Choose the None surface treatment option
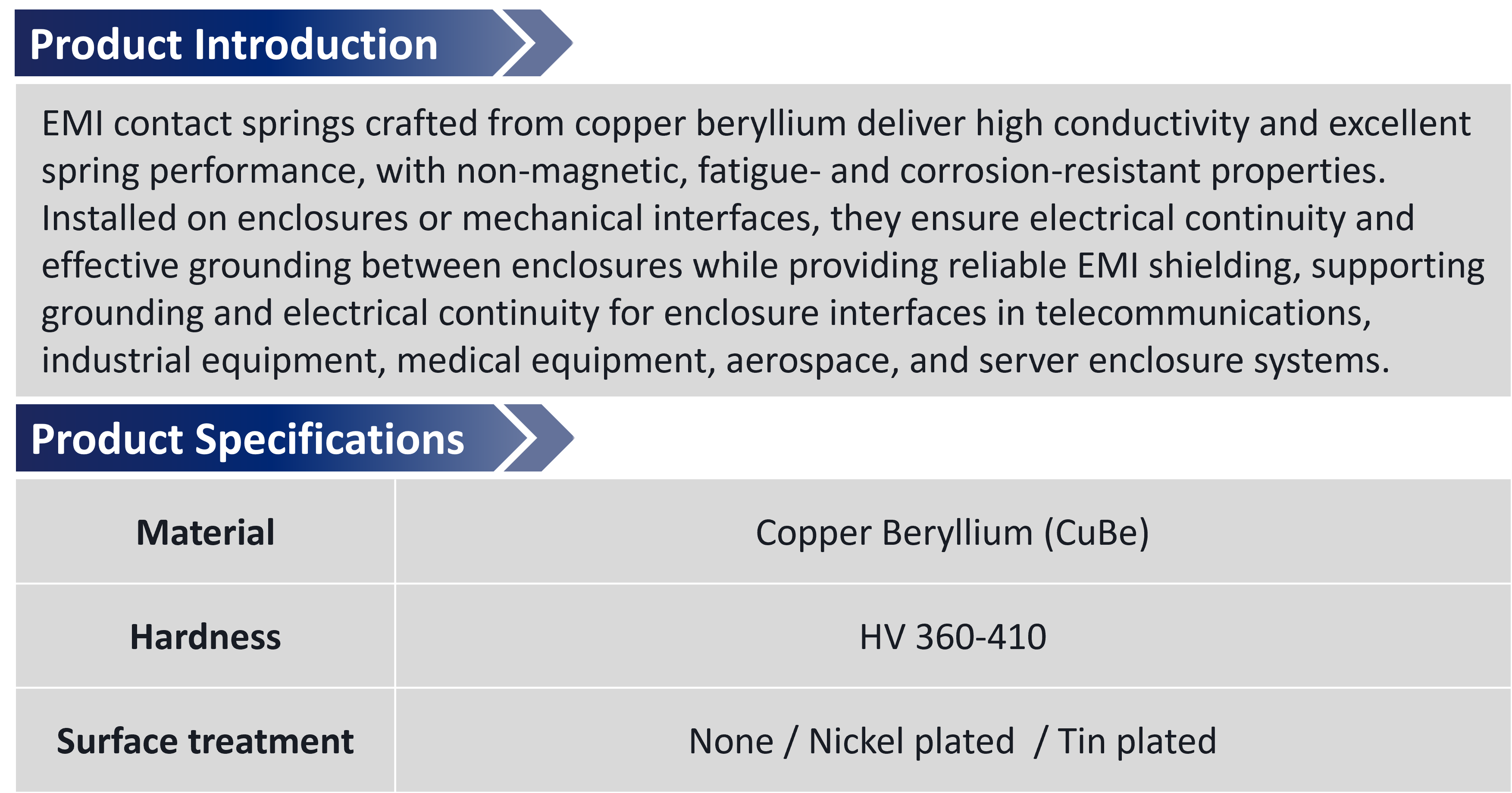The image size is (1512, 793). (x=731, y=741)
